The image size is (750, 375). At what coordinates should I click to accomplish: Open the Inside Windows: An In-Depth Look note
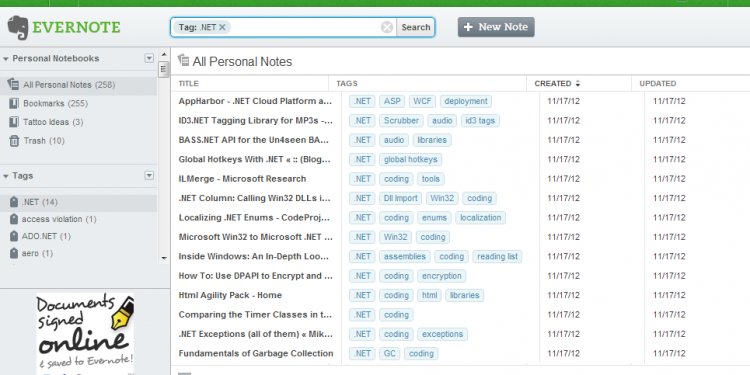pos(254,256)
